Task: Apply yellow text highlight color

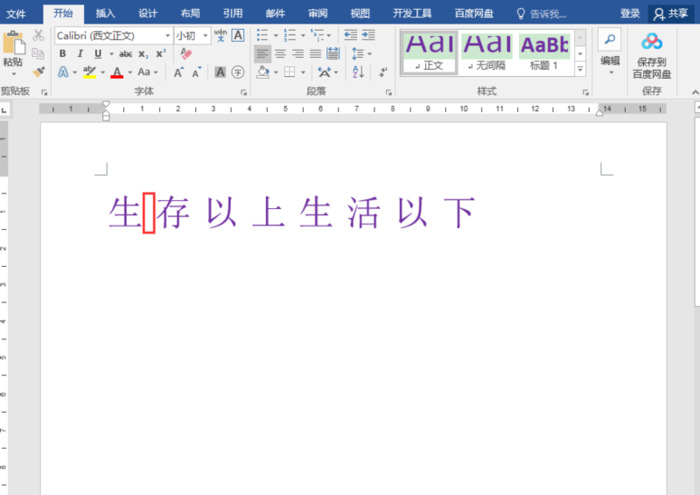Action: 90,72
